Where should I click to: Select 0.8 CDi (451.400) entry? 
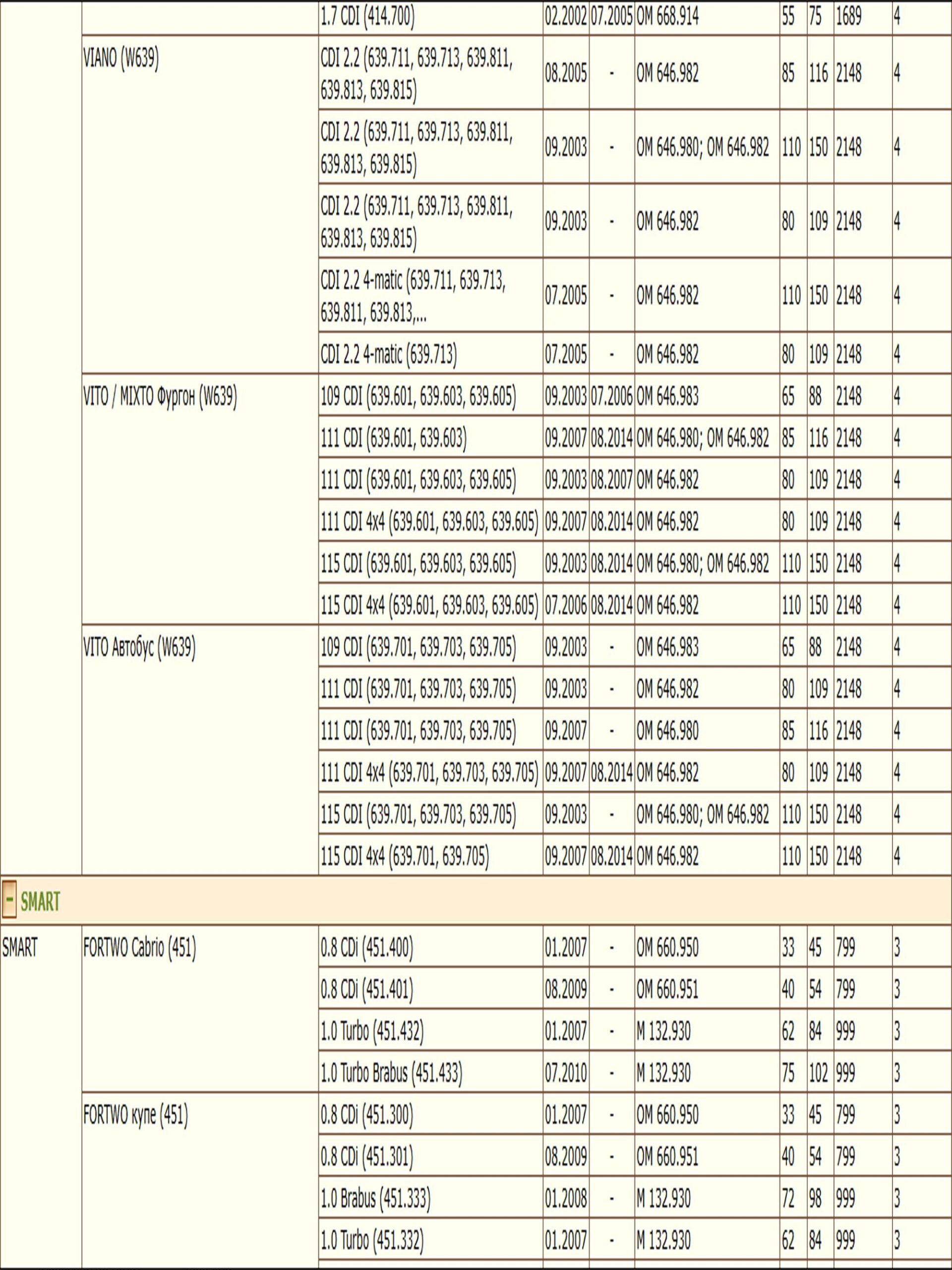(x=367, y=948)
